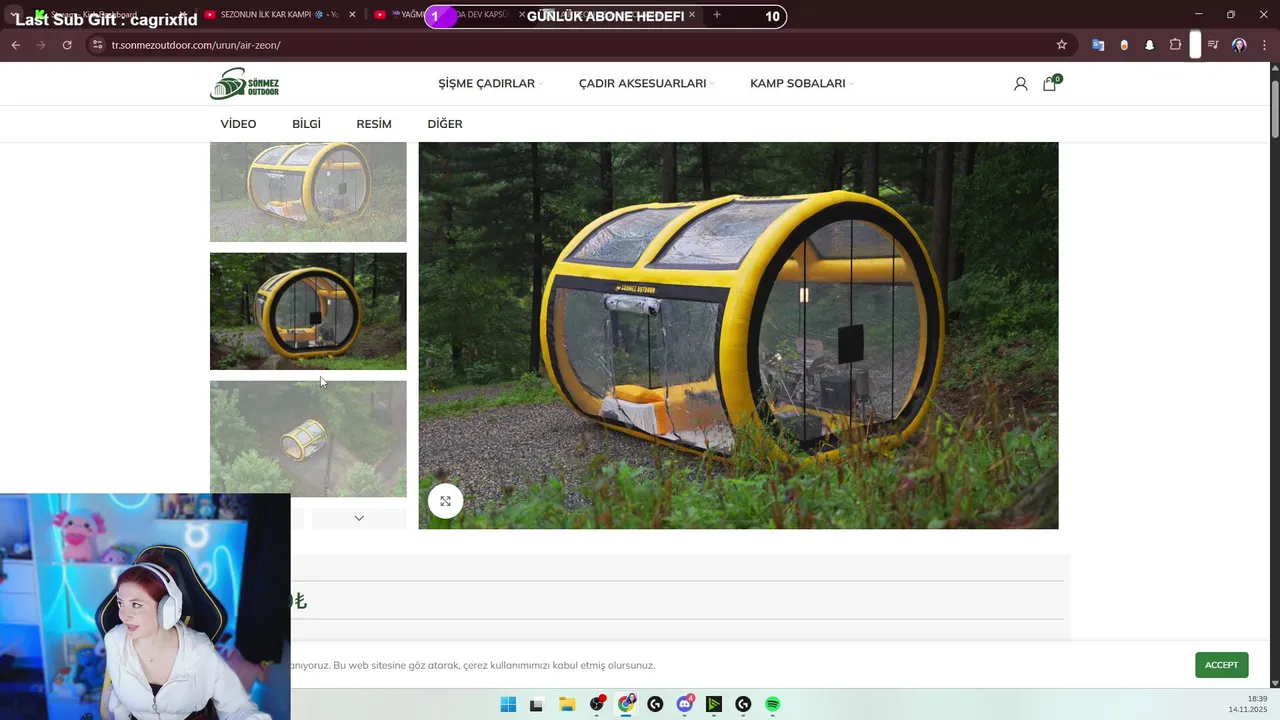Select the forest side-view tent thumbnail
Image resolution: width=1280 pixels, height=720 pixels.
[308, 311]
